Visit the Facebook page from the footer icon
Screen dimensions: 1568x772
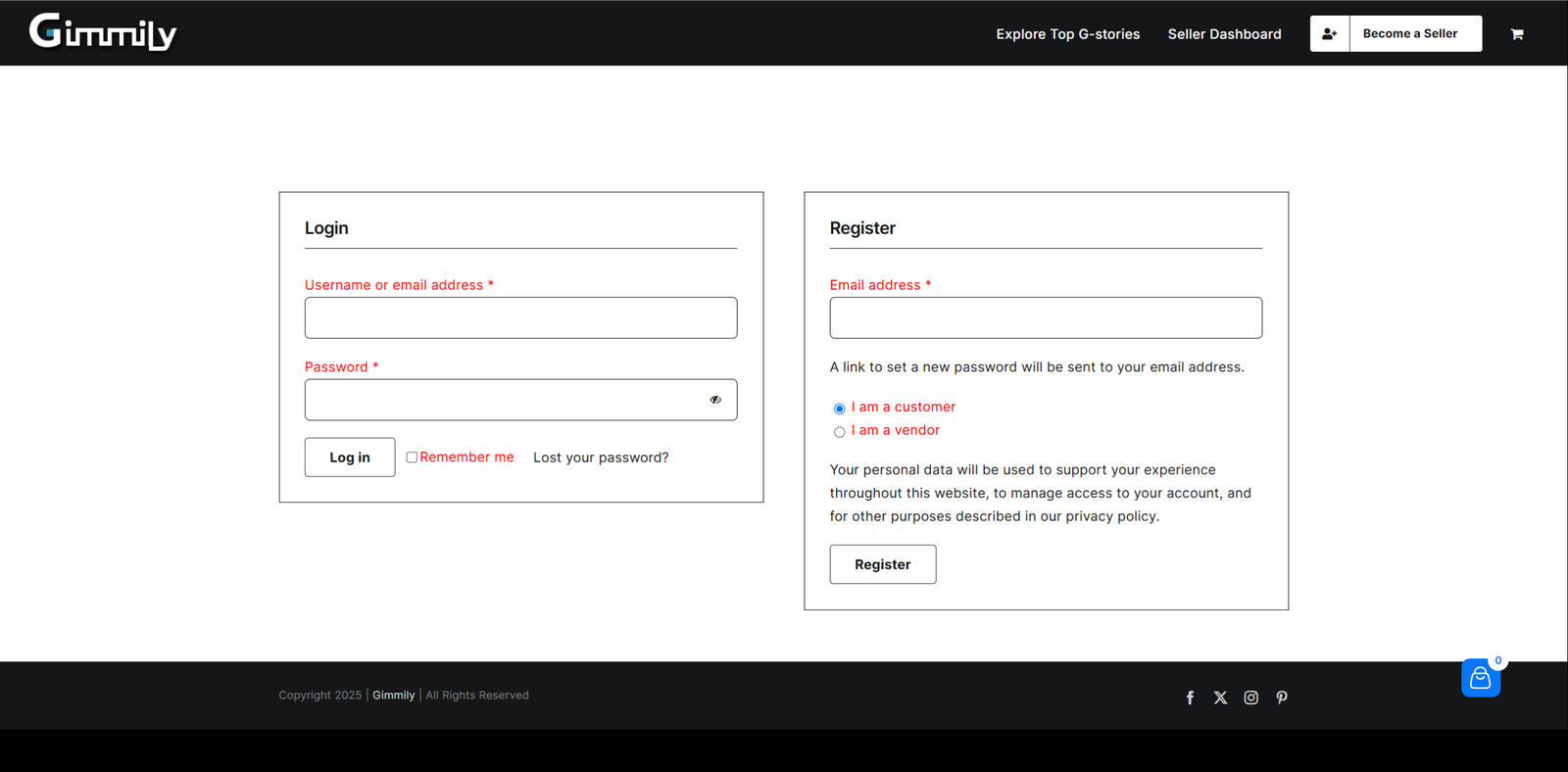point(1190,698)
